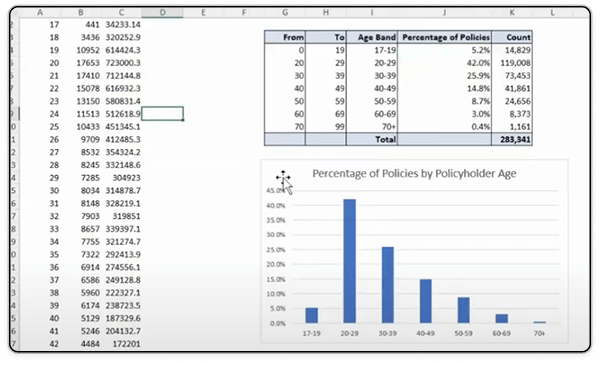Screen dimensions: 600x365
Task: Click the 70+ age band cell
Action: pyautogui.click(x=372, y=127)
